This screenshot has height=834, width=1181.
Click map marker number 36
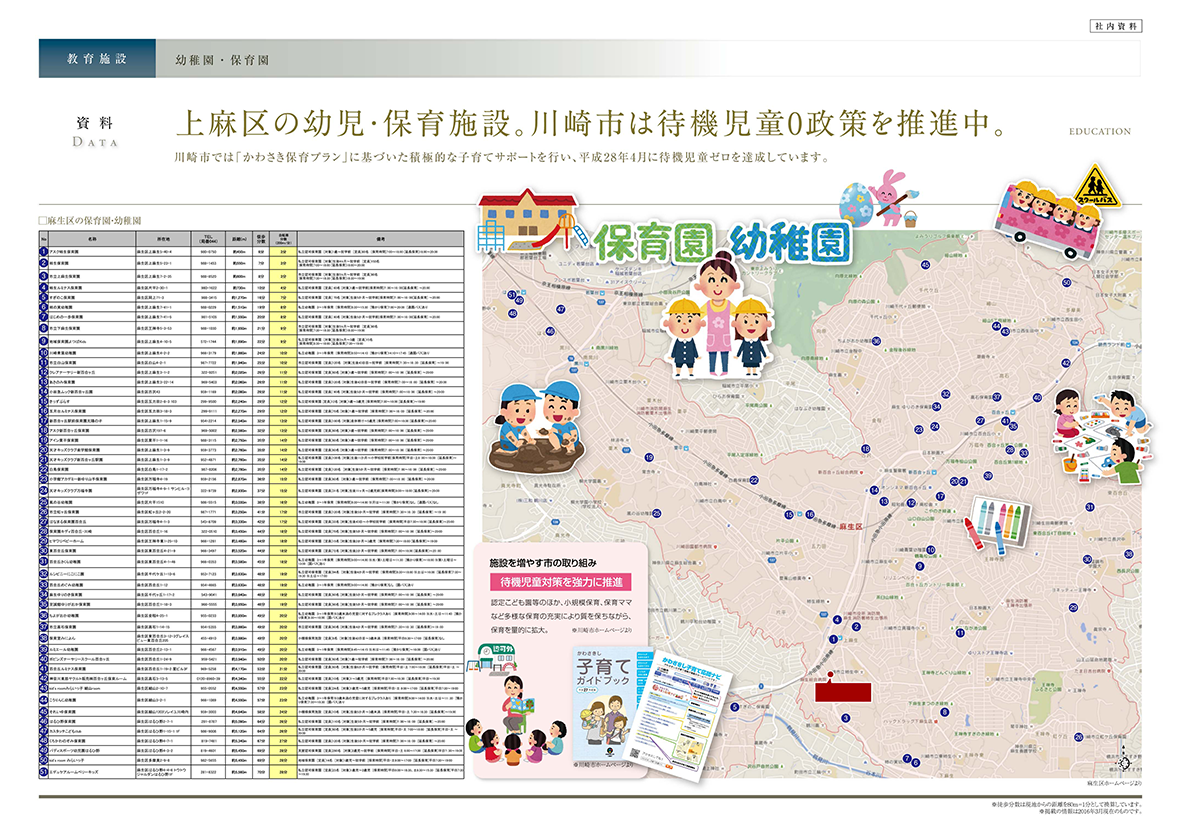(876, 341)
